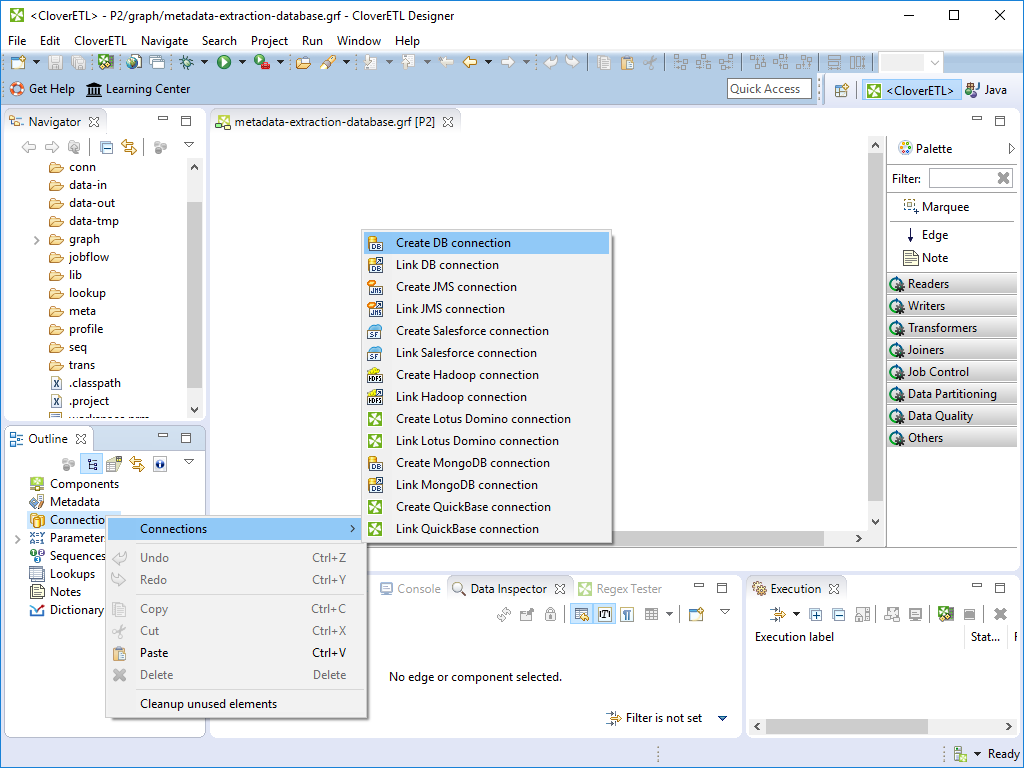The width and height of the screenshot is (1024, 768).
Task: Click the Collapse All icon in Navigator
Action: pyautogui.click(x=106, y=148)
